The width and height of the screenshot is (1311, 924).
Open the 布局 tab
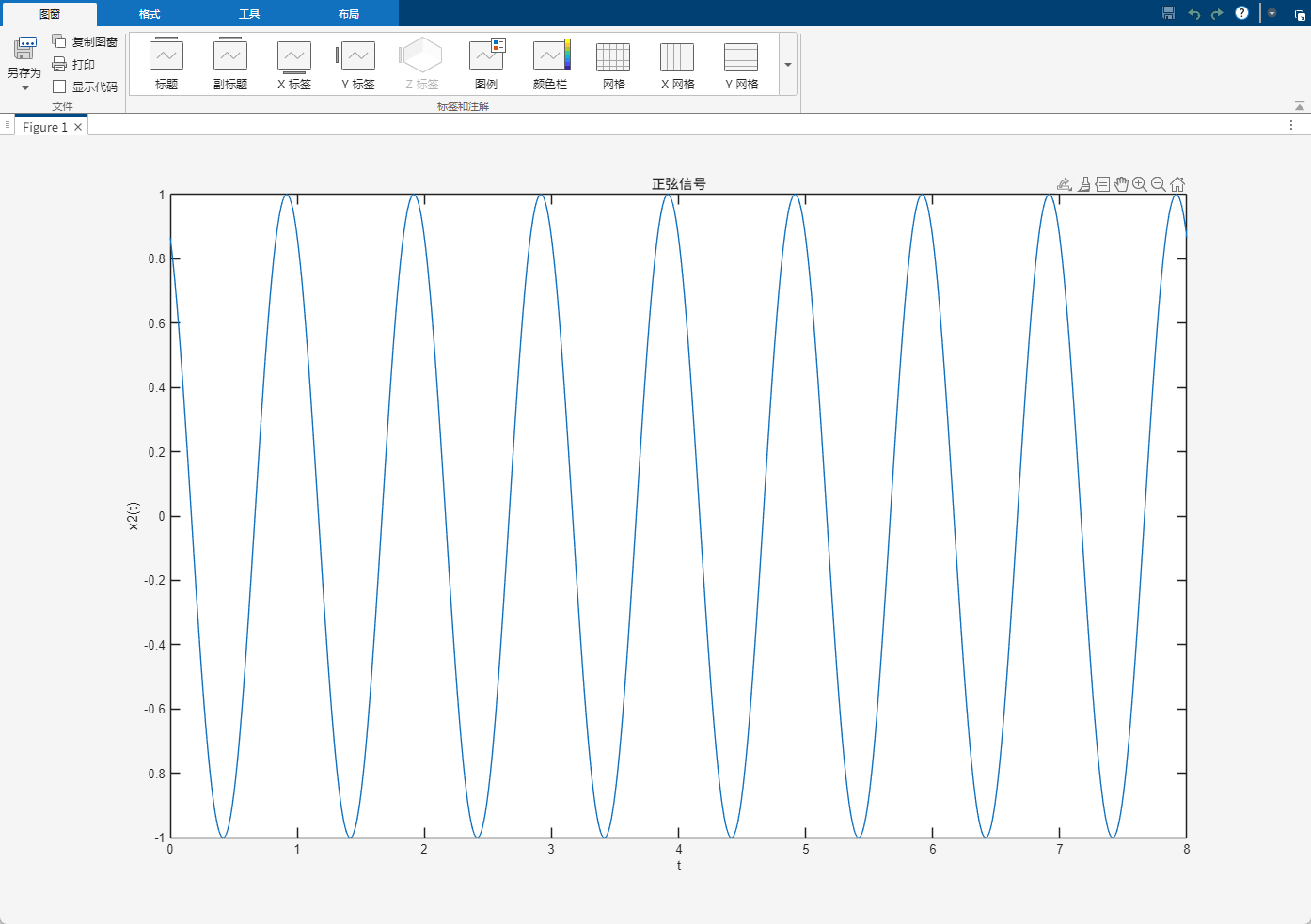349,14
